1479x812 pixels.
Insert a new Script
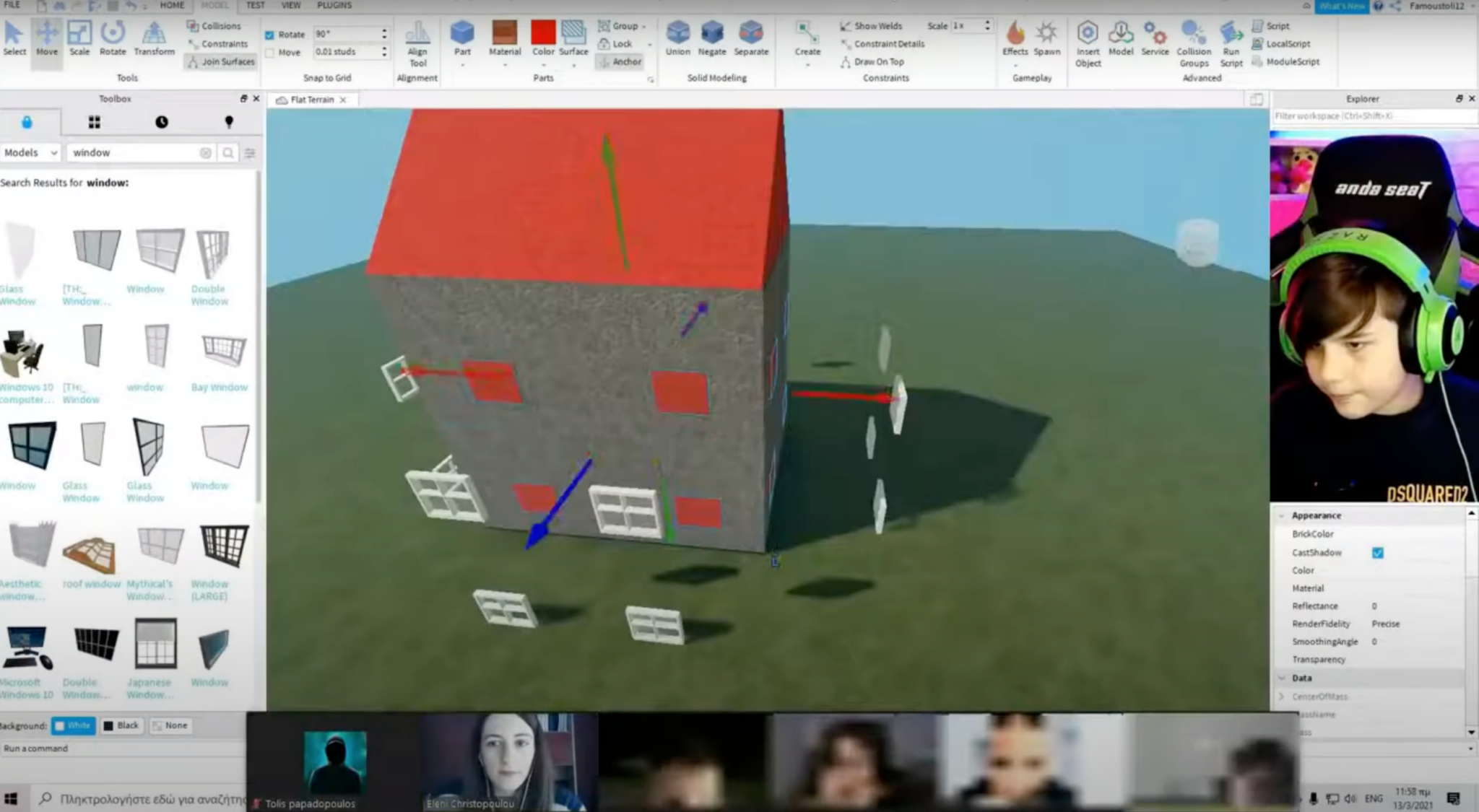1271,26
